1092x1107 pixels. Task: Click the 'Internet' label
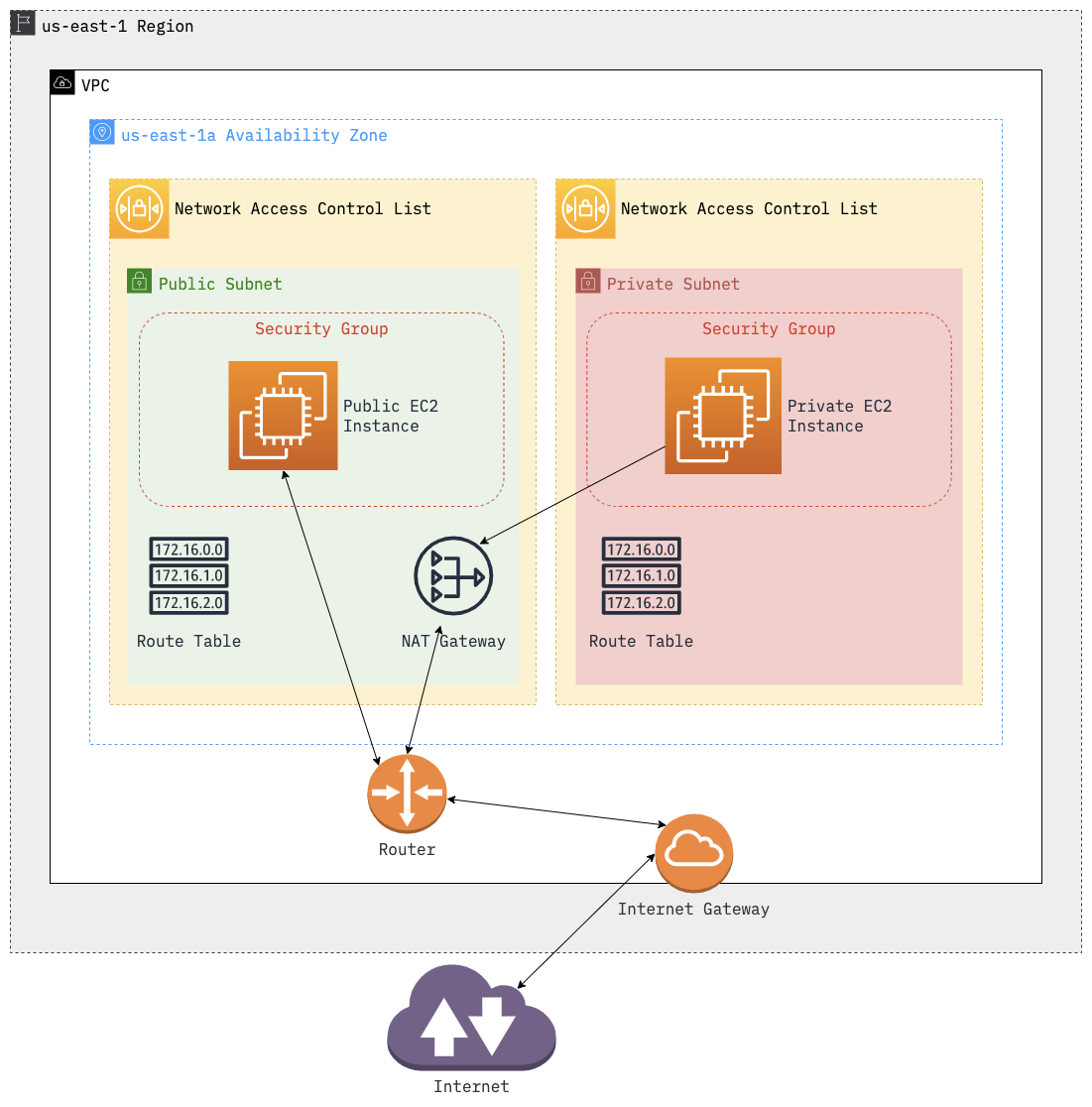click(x=471, y=1086)
